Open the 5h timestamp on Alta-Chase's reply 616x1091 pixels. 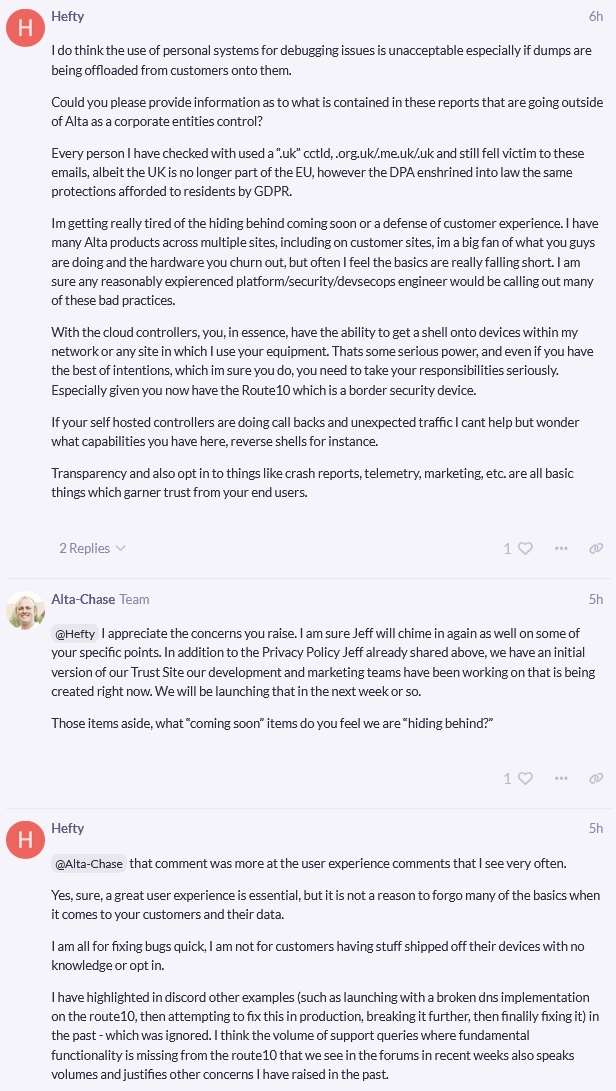point(596,599)
